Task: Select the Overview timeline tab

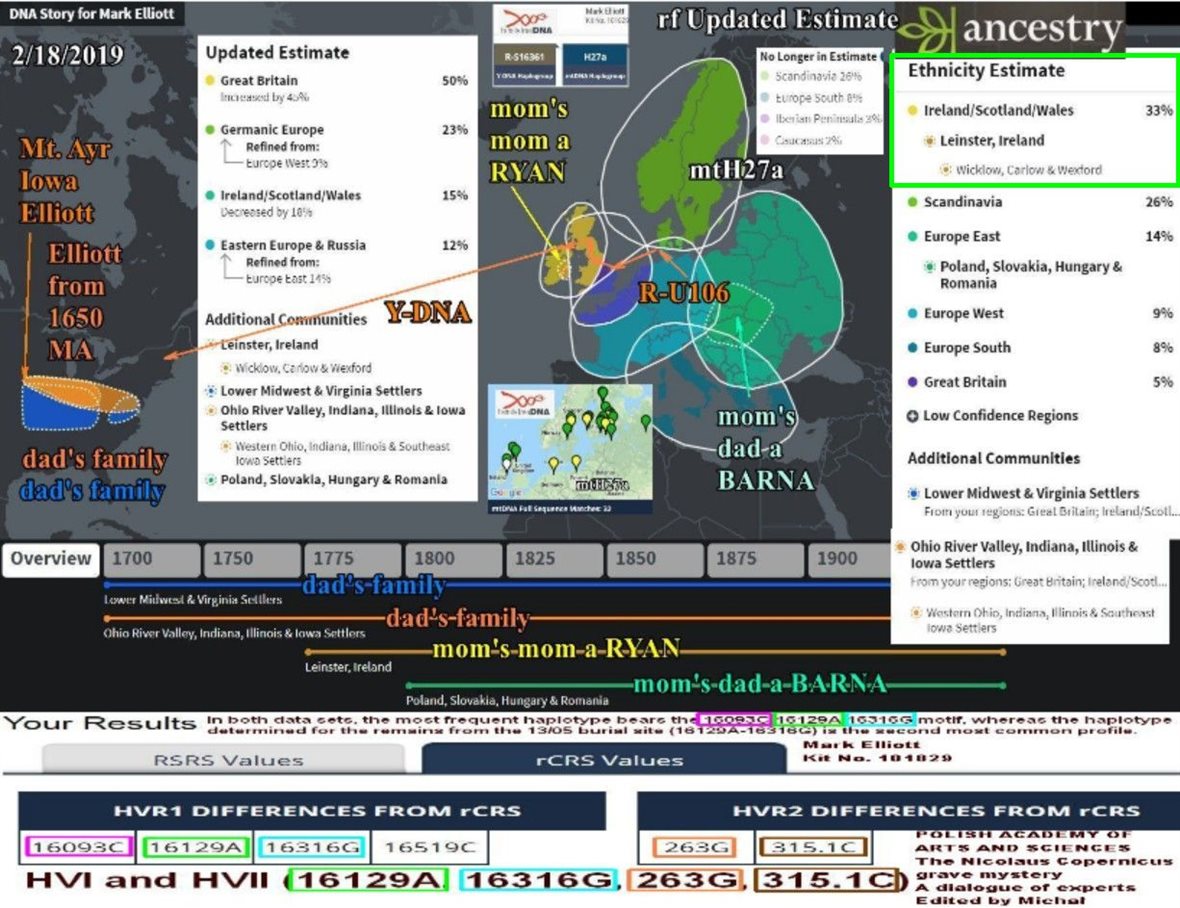Action: 51,559
